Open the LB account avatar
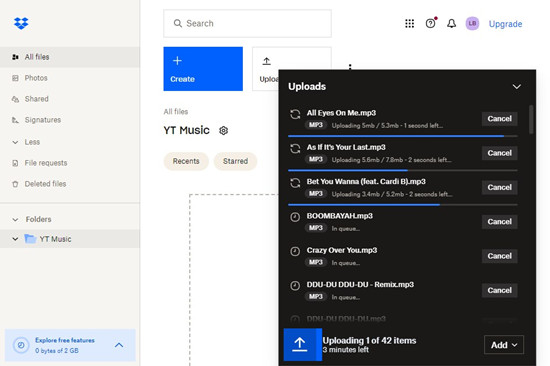550x366 pixels. coord(472,24)
